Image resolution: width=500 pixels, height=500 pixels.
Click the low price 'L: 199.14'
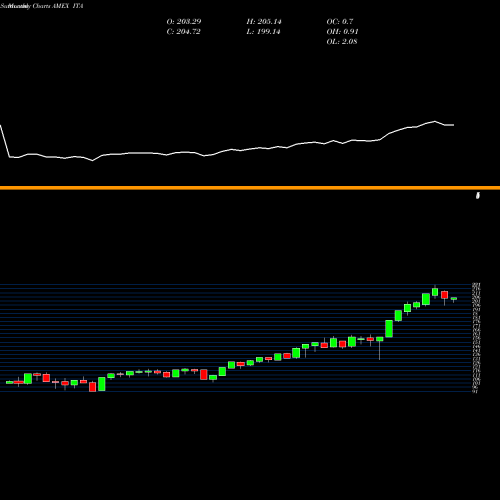point(263,32)
